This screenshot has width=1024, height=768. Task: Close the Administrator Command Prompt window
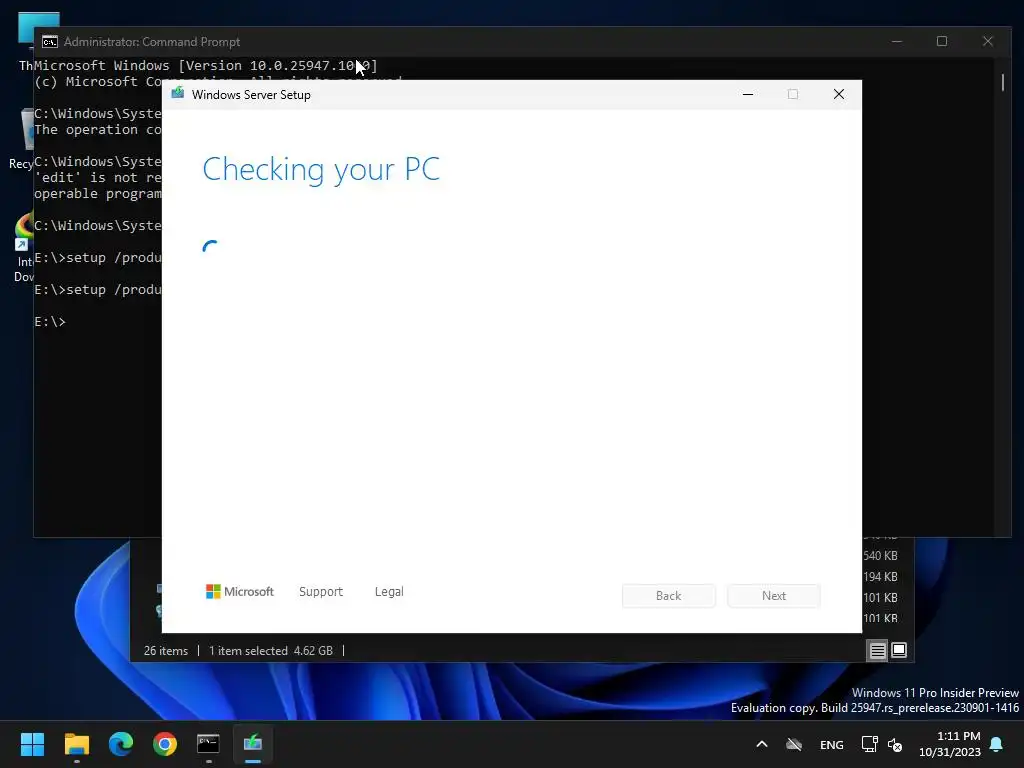988,41
